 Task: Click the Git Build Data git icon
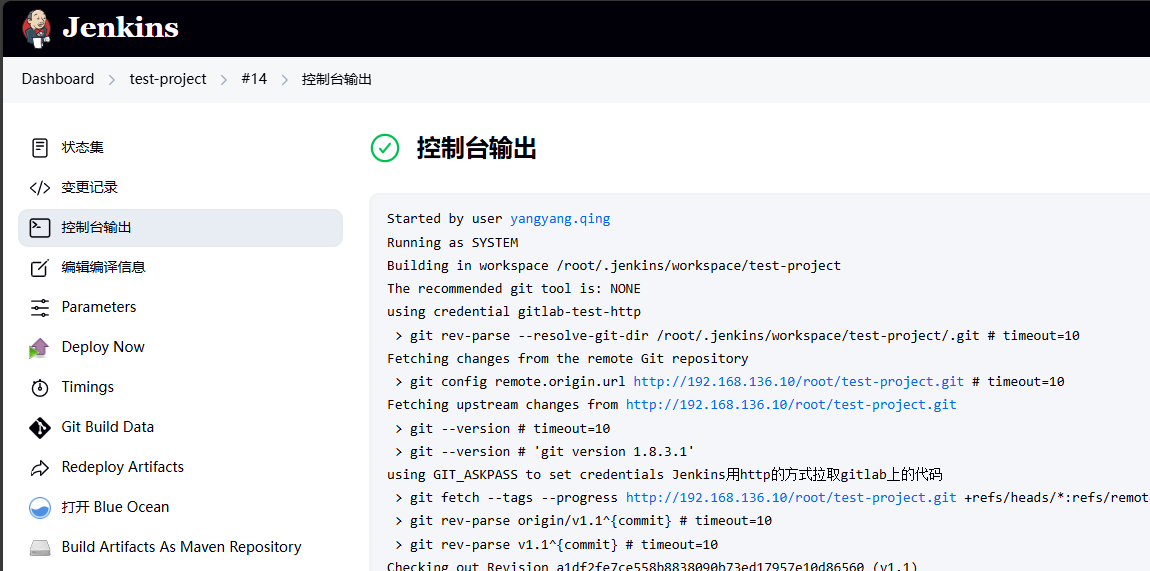[40, 427]
